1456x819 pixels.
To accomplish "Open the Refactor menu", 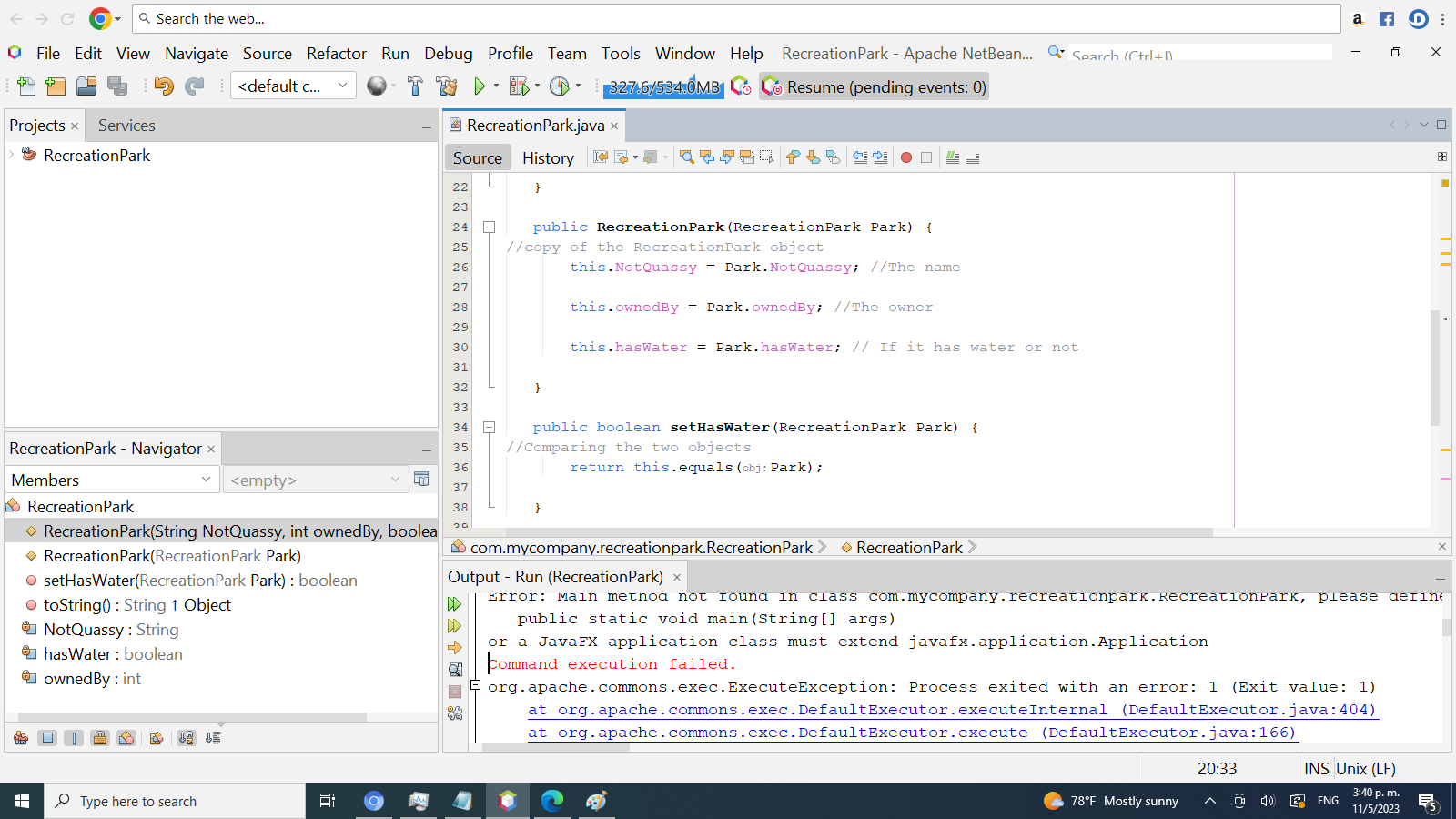I will point(336,53).
